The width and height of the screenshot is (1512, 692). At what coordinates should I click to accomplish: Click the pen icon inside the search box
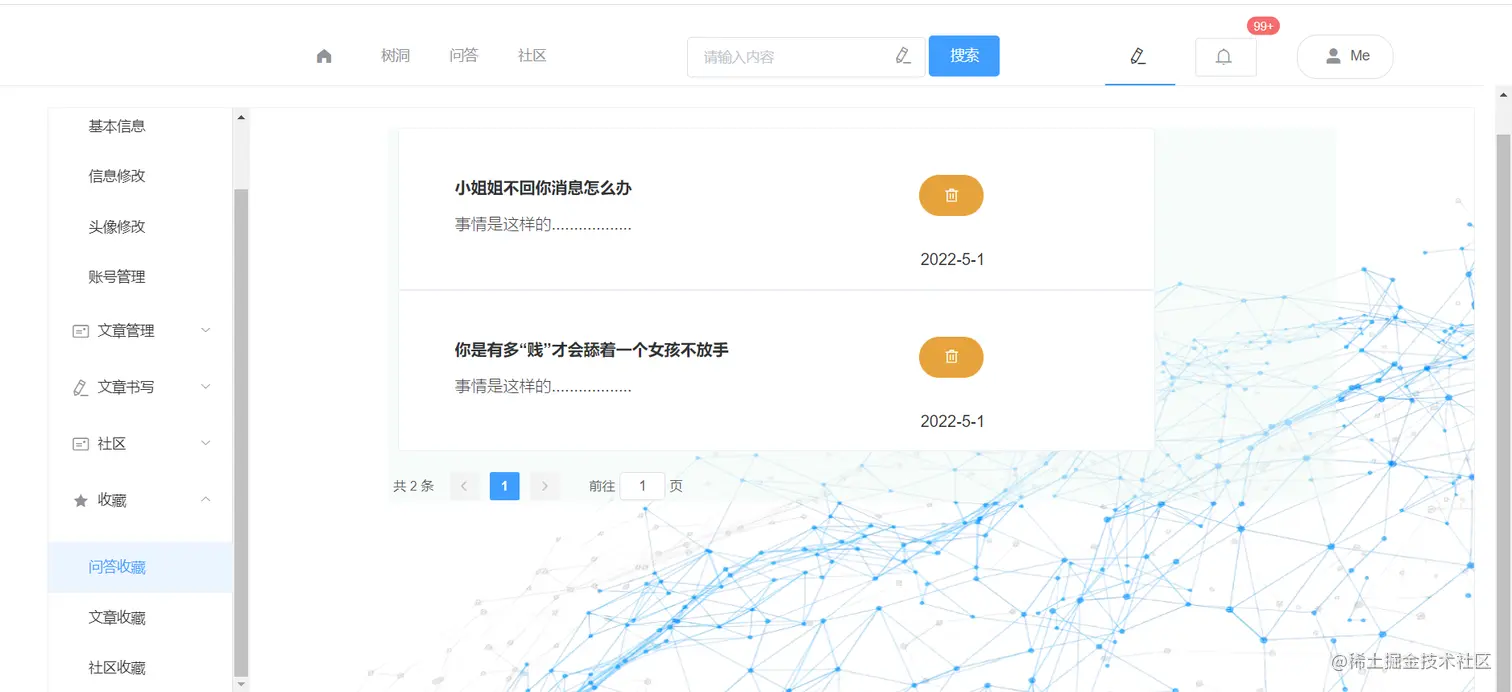point(903,56)
